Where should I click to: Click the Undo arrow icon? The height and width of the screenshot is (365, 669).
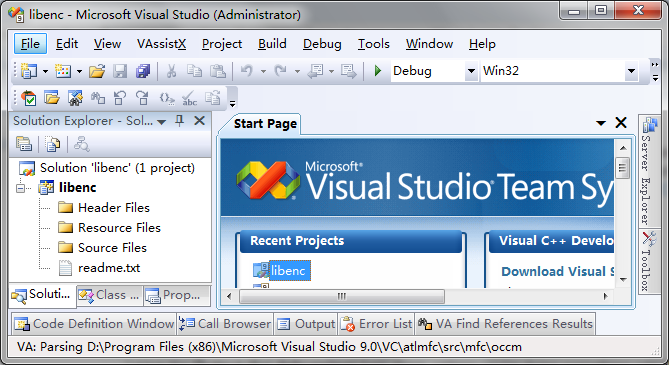[x=247, y=71]
